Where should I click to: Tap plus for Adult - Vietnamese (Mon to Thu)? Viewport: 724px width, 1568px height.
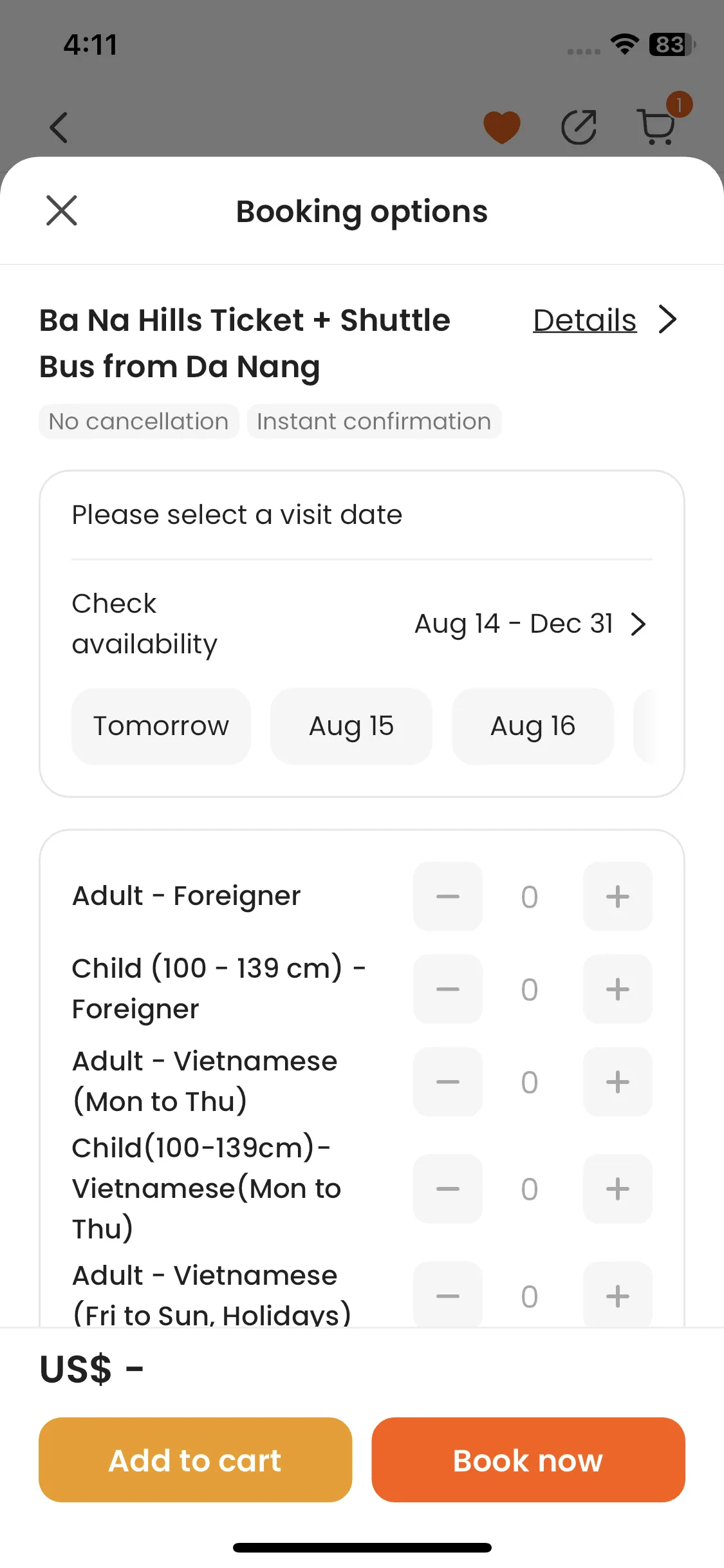pyautogui.click(x=617, y=1081)
